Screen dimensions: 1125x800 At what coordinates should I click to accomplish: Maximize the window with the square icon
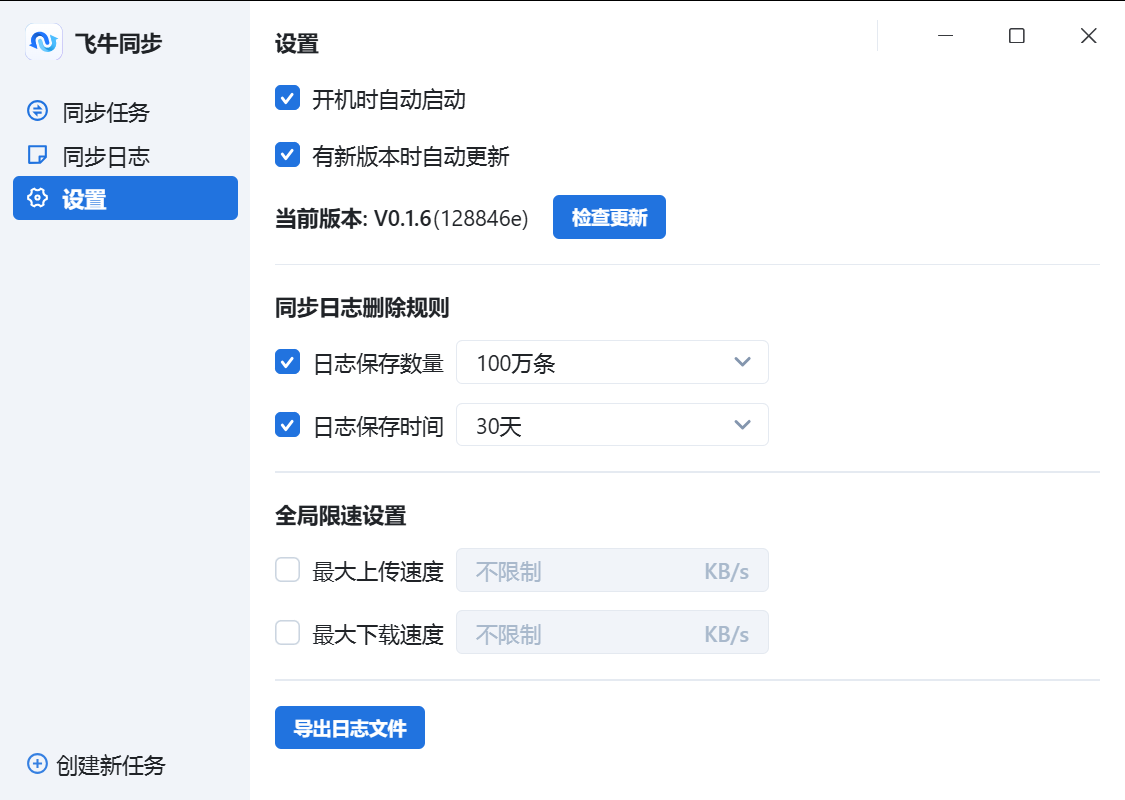pos(1017,36)
